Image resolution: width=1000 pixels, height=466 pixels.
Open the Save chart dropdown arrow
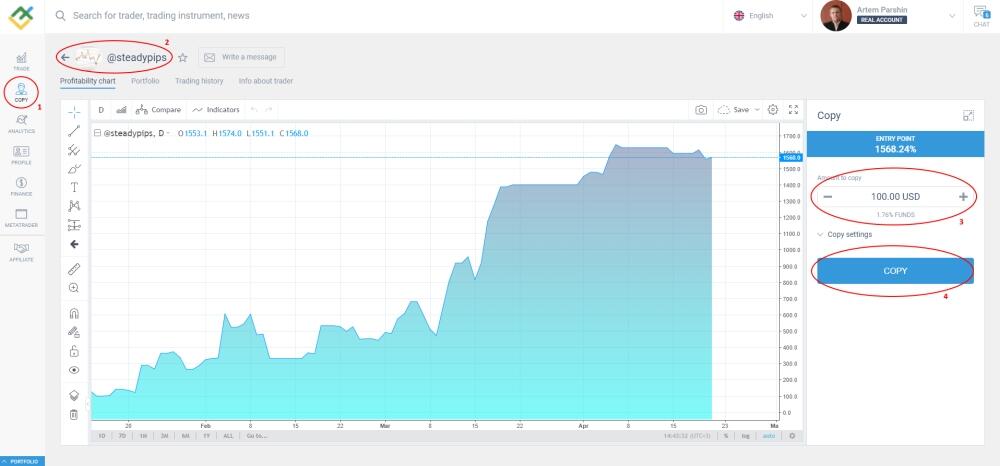(757, 110)
